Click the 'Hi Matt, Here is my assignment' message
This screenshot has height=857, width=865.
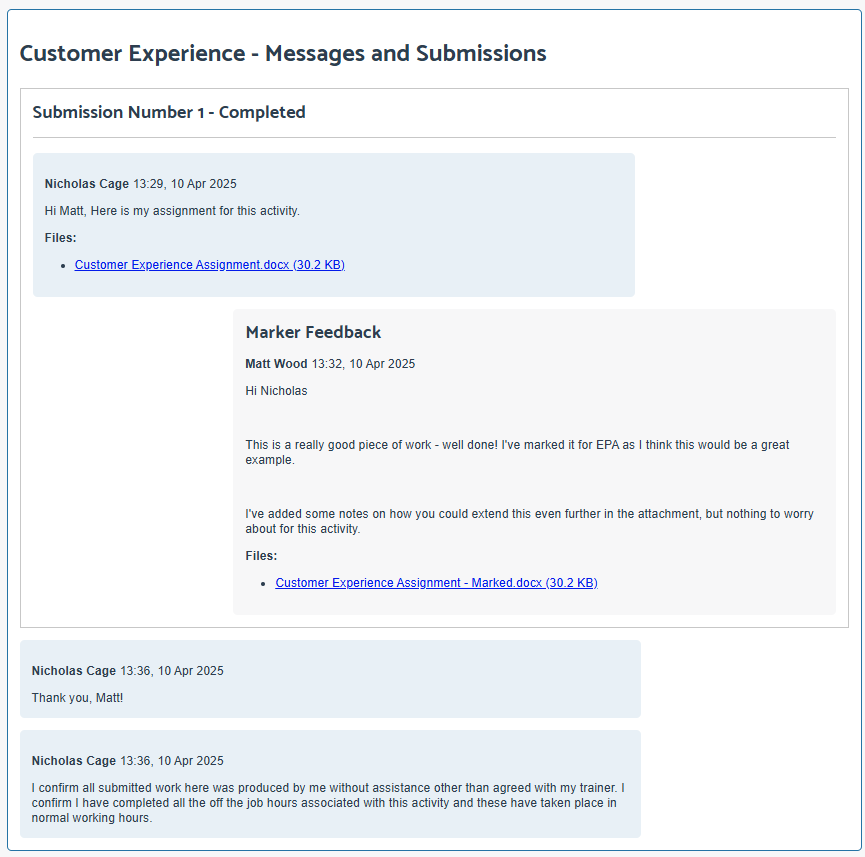172,211
